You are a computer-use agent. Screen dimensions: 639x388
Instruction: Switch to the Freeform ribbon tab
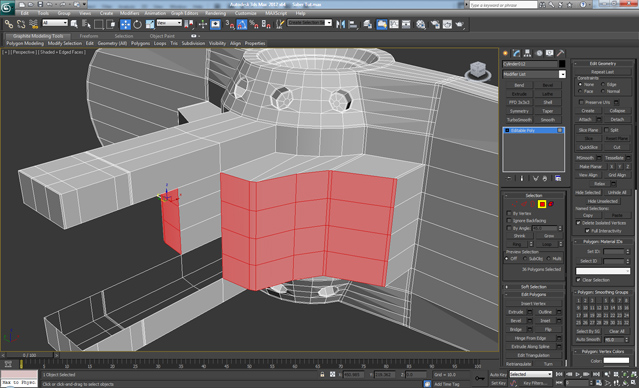(x=89, y=36)
